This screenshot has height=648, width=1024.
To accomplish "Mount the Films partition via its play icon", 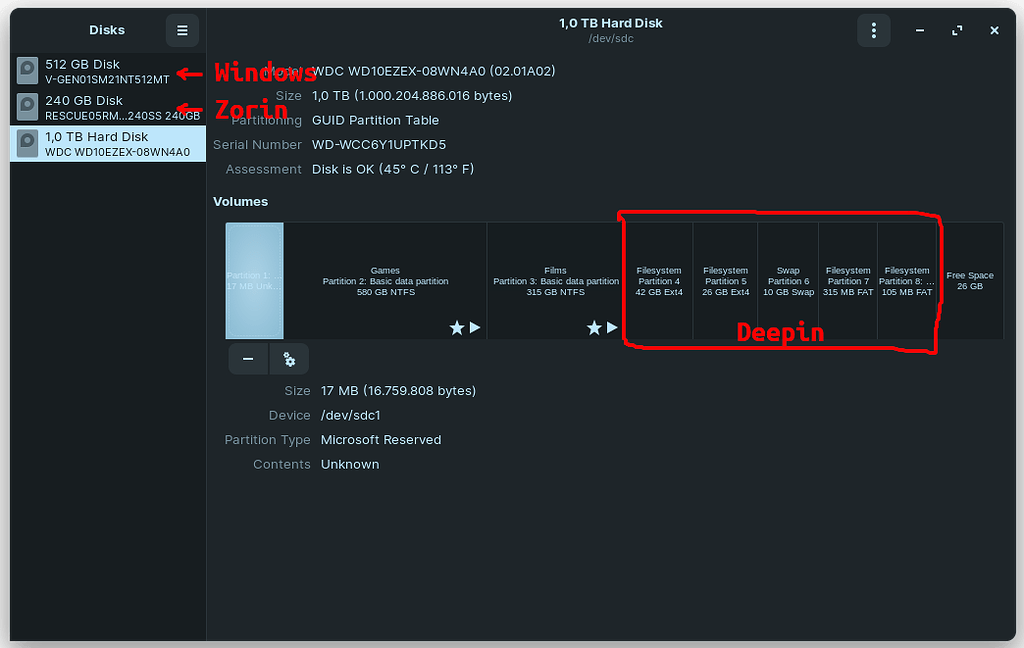I will 610,326.
